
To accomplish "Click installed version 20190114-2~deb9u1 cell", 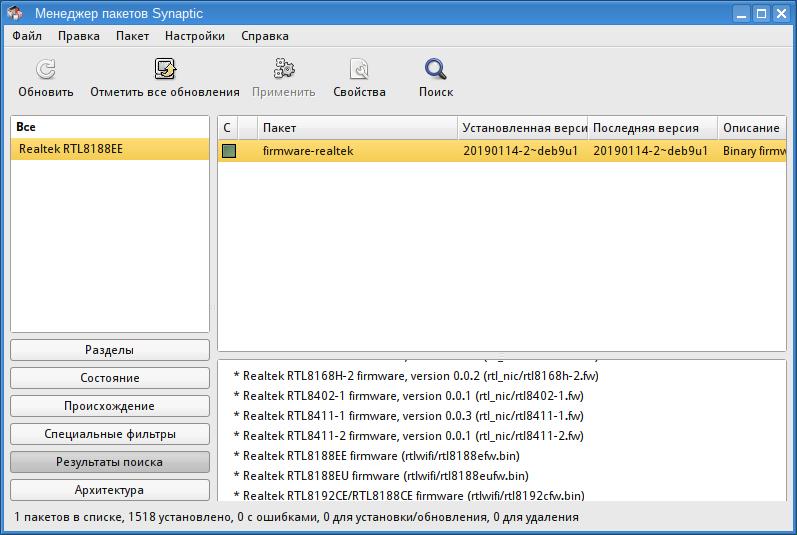I will click(x=520, y=151).
